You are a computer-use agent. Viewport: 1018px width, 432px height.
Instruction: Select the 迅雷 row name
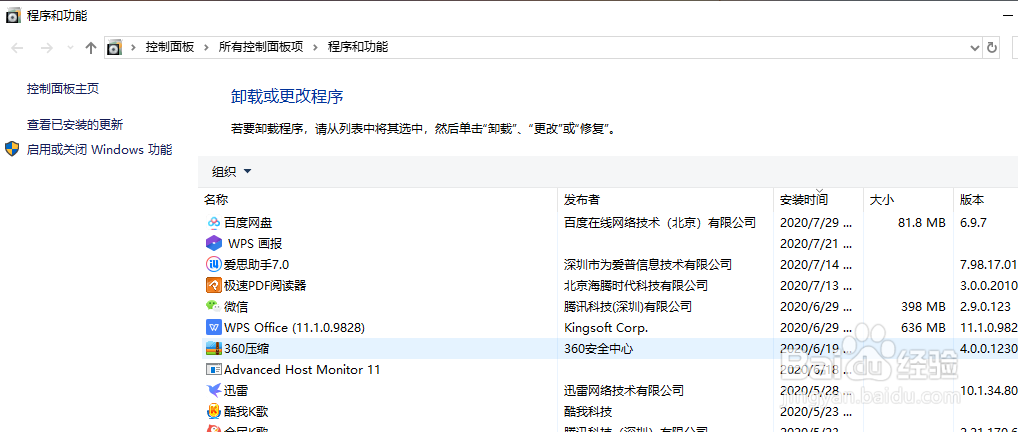click(x=236, y=390)
